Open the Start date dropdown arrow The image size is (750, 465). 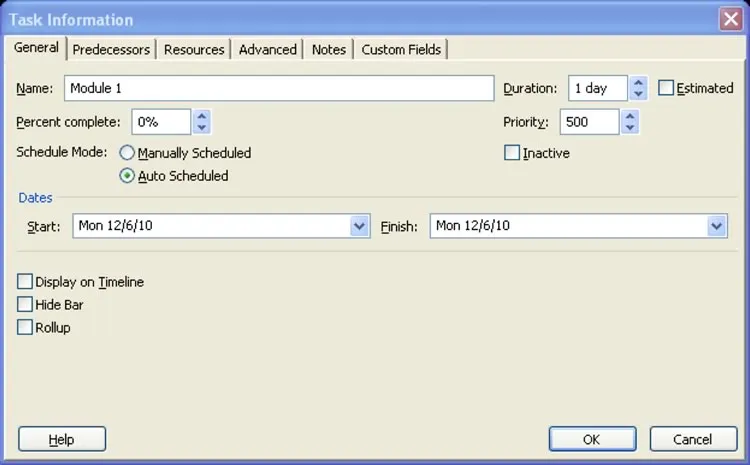tap(359, 226)
